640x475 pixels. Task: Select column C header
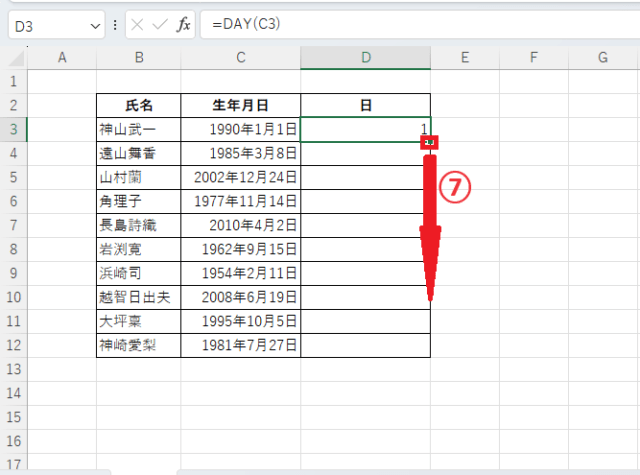point(240,58)
